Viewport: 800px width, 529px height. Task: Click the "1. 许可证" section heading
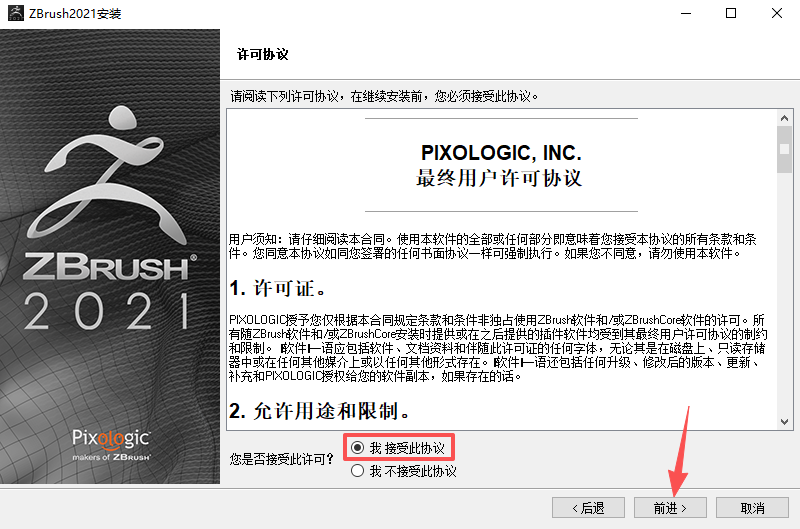tap(278, 289)
